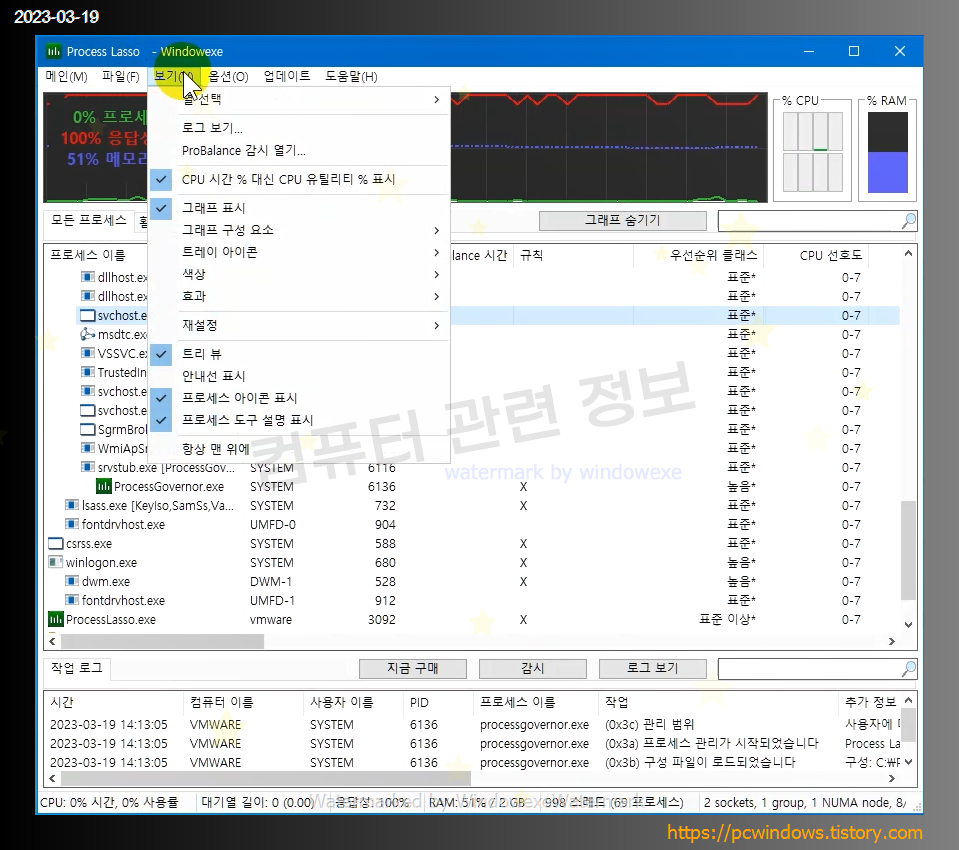Click the WmiApSrv process icon
The image size is (959, 850).
[x=87, y=448]
